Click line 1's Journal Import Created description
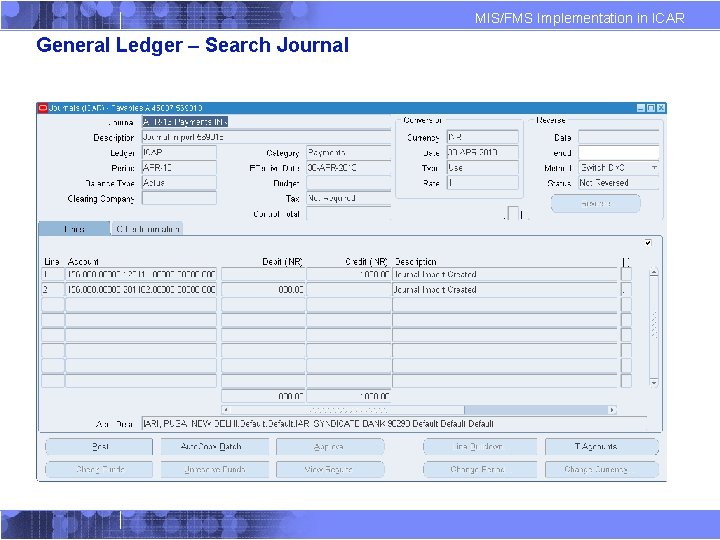Viewport: 720px width, 540px height. 505,274
